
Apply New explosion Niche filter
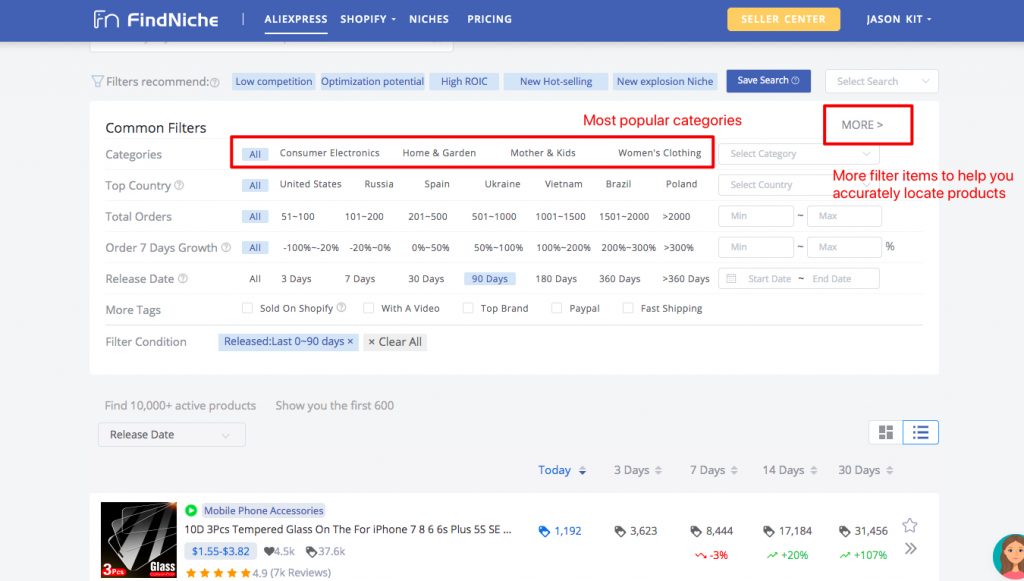pos(665,82)
